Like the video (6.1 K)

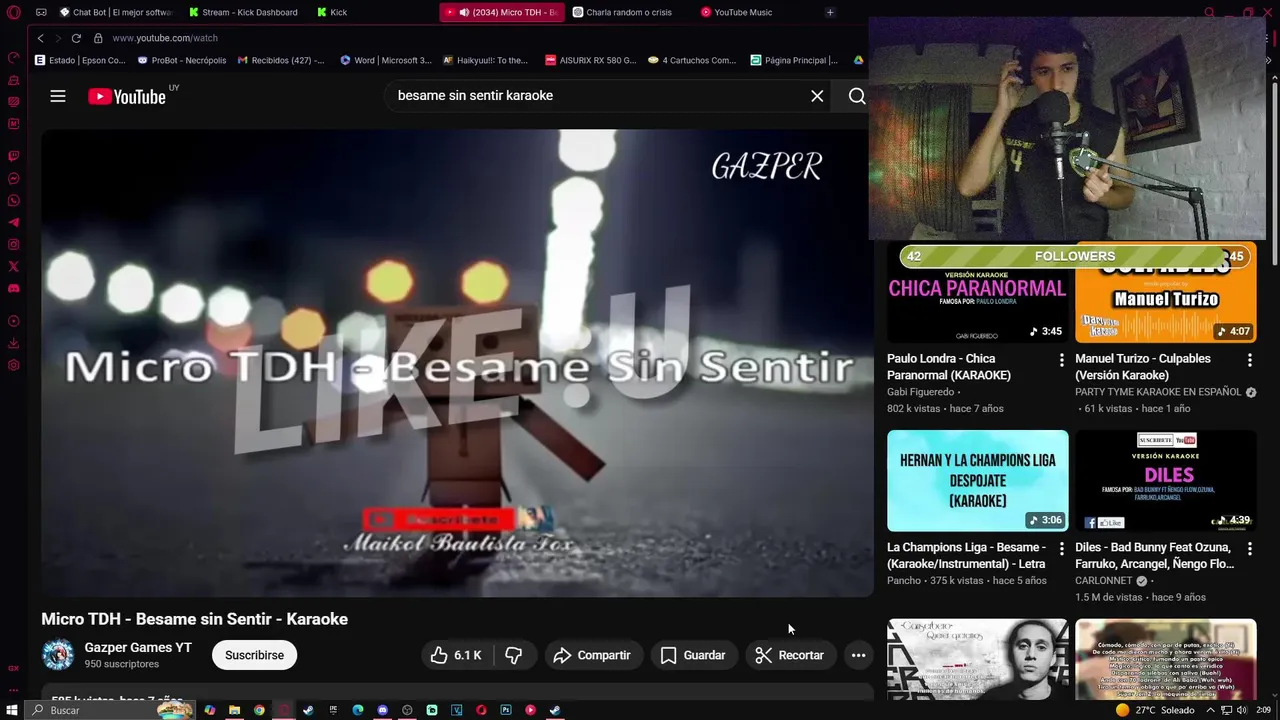[456, 655]
